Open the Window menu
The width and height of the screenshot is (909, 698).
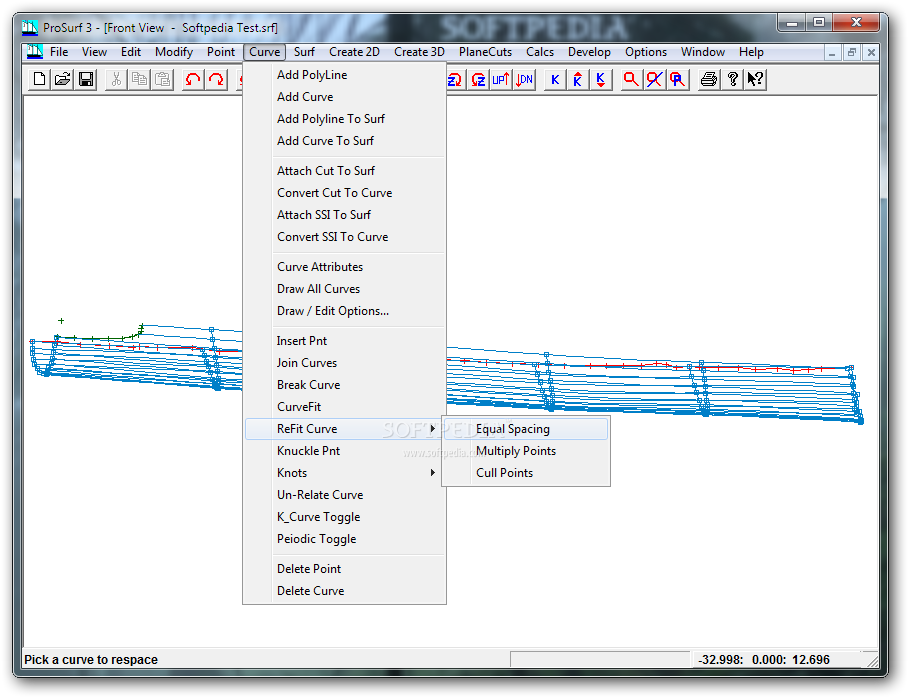703,52
